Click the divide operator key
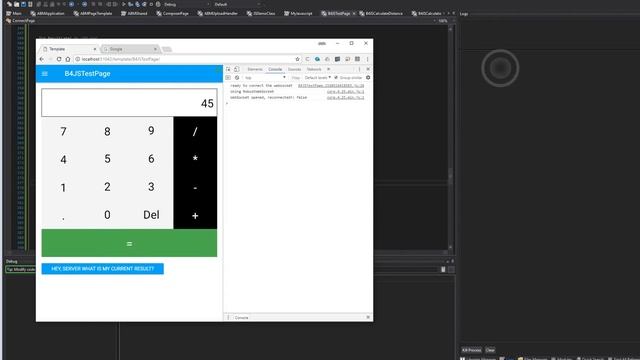Viewport: 640px width, 360px height. pyautogui.click(x=195, y=131)
